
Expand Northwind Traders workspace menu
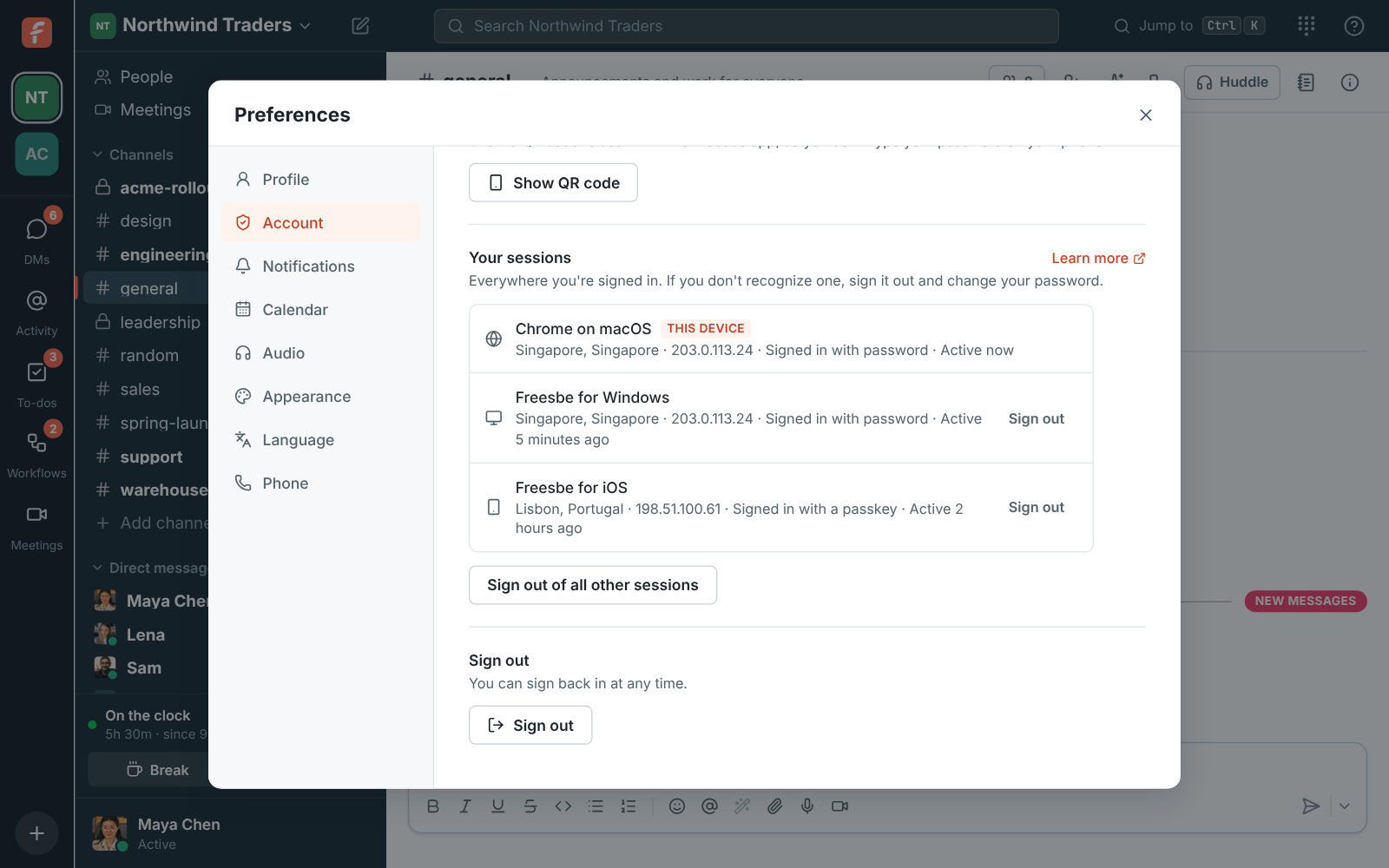click(201, 25)
